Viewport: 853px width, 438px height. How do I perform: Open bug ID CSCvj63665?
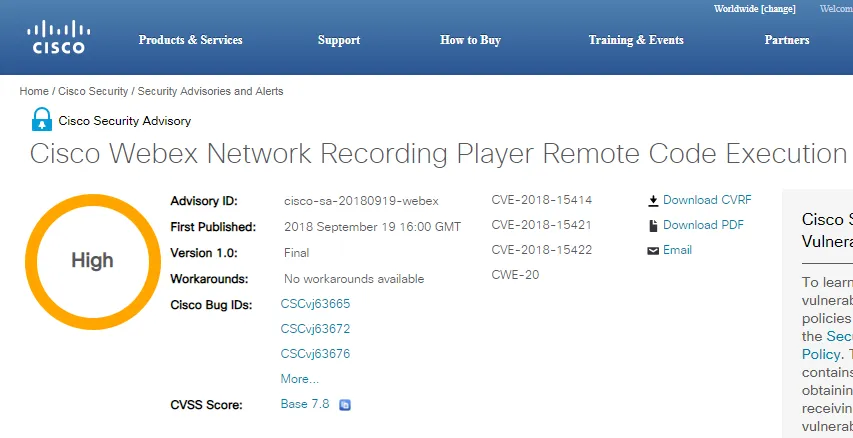click(316, 304)
